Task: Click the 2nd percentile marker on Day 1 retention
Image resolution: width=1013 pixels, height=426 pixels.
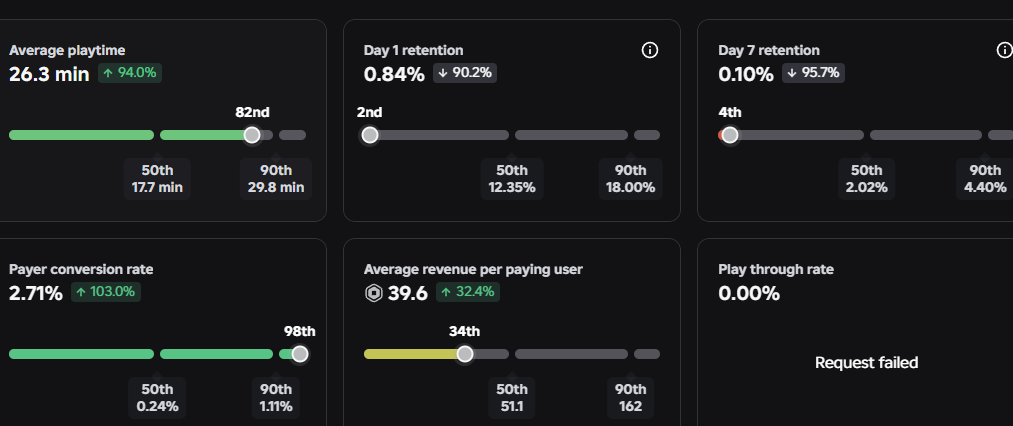Action: point(370,135)
